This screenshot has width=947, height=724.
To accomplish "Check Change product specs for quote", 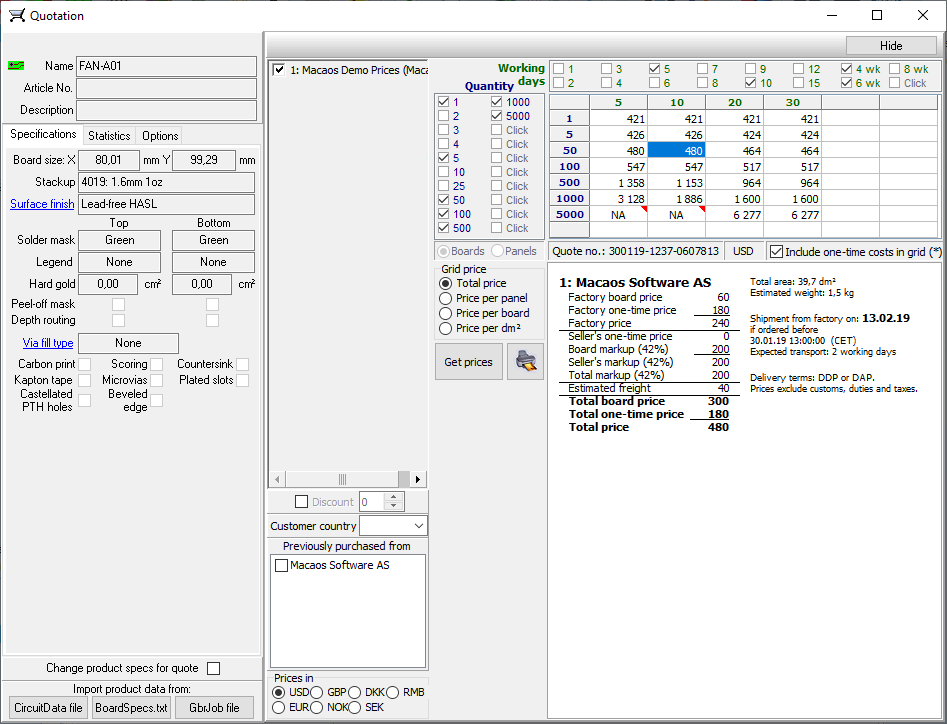I will (x=213, y=668).
